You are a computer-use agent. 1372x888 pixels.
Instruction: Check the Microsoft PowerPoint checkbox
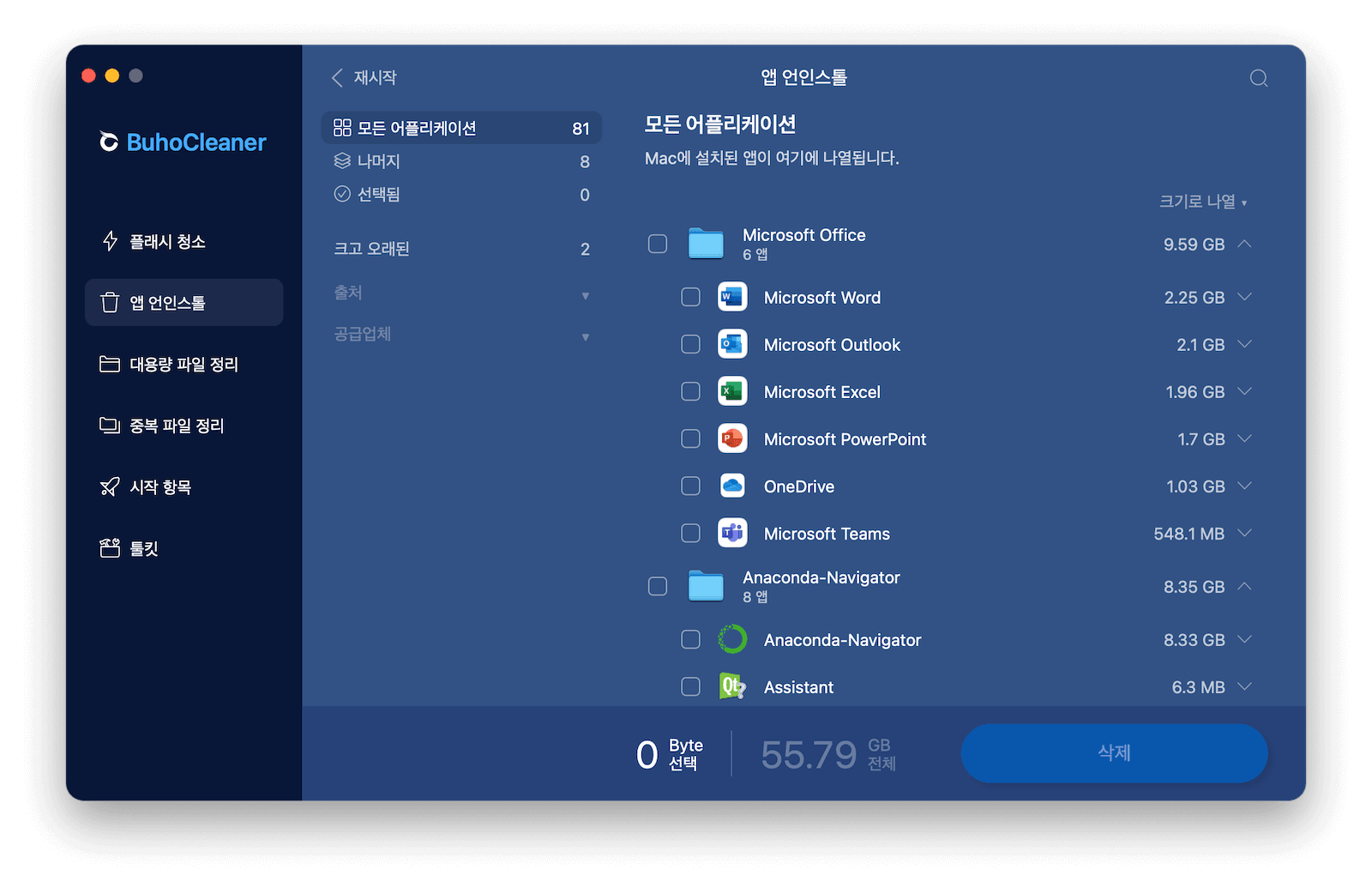(x=690, y=438)
